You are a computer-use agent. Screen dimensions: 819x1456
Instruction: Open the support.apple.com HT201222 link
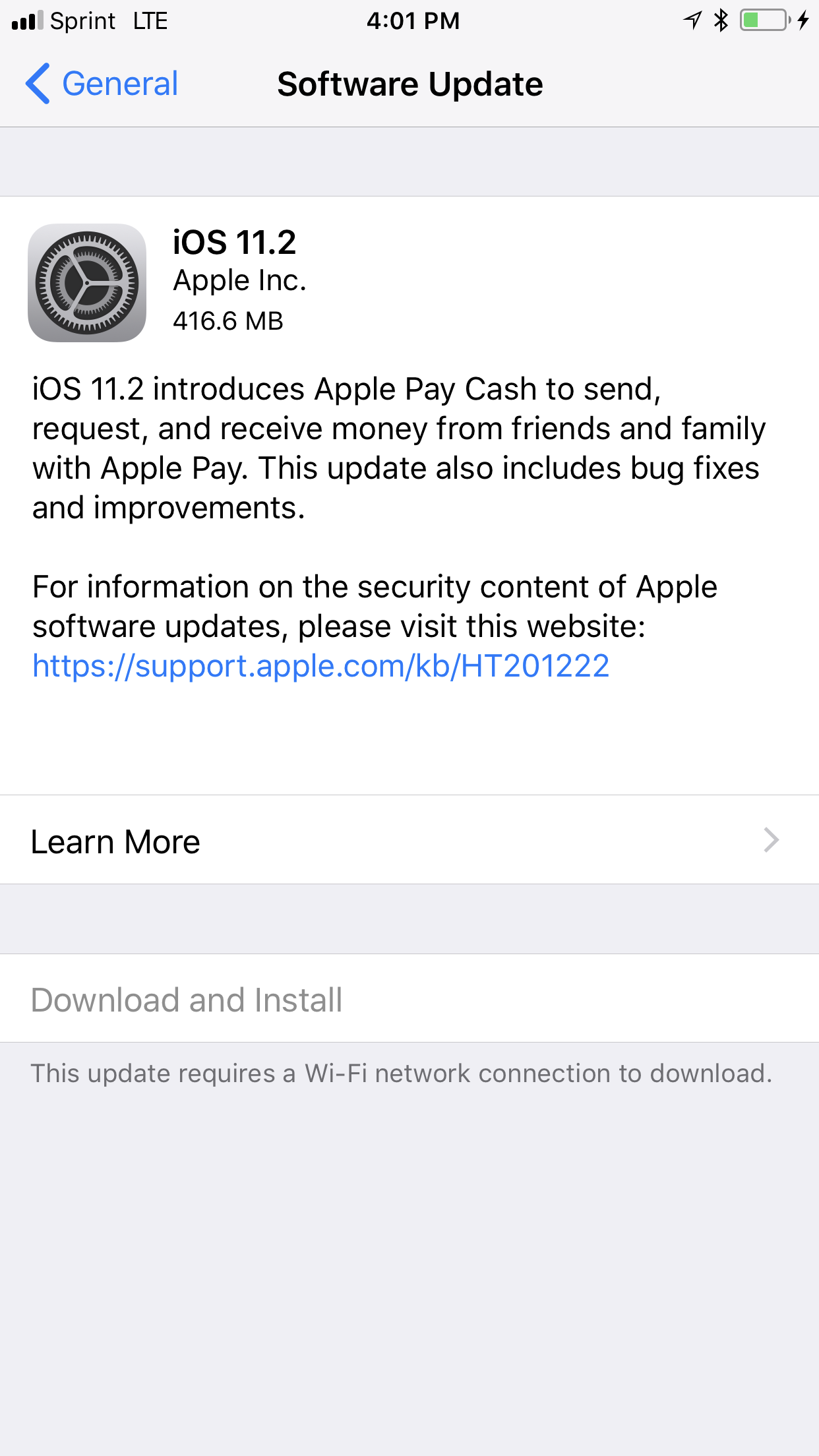(320, 666)
